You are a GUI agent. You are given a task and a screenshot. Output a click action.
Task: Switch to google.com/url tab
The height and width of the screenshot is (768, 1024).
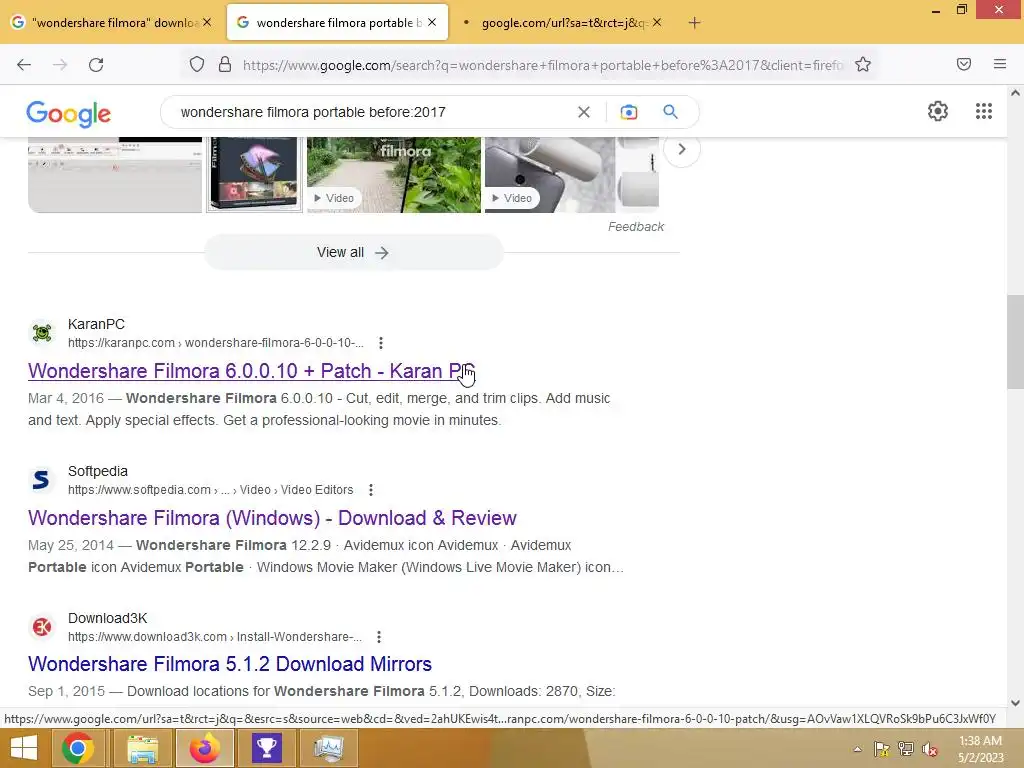[555, 23]
